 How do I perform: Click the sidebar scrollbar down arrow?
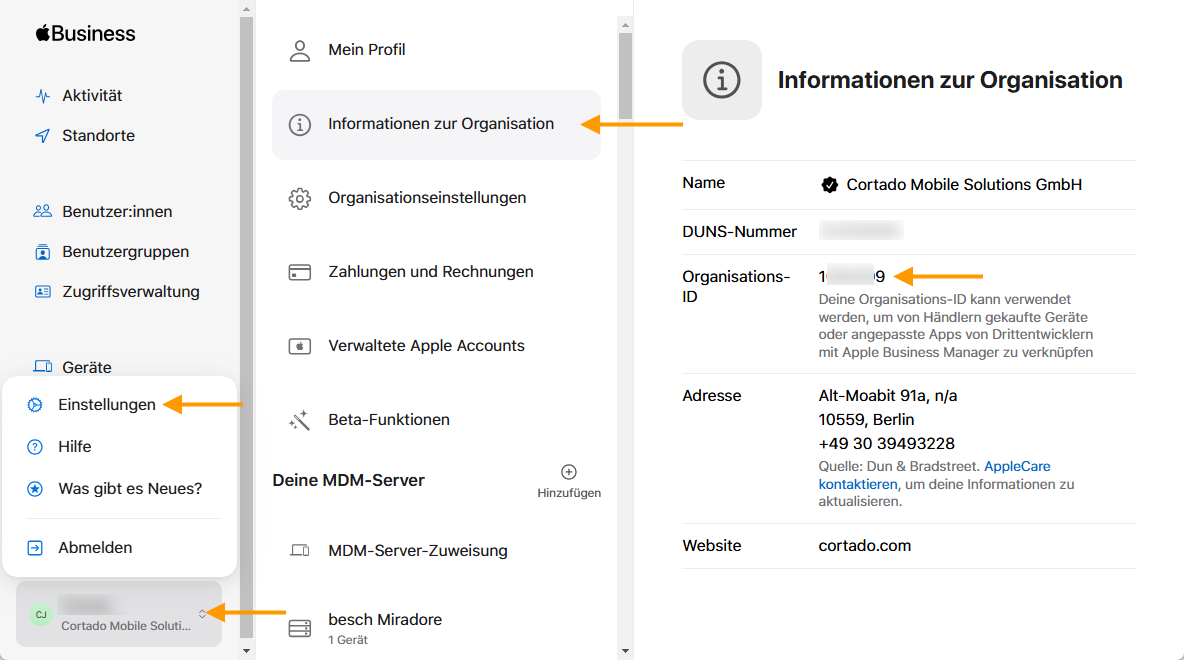pyautogui.click(x=246, y=650)
